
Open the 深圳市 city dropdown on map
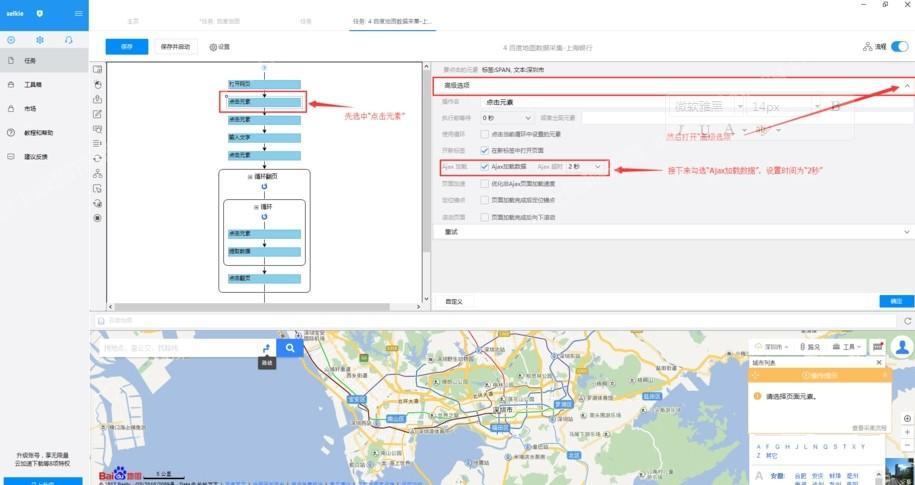(771, 347)
